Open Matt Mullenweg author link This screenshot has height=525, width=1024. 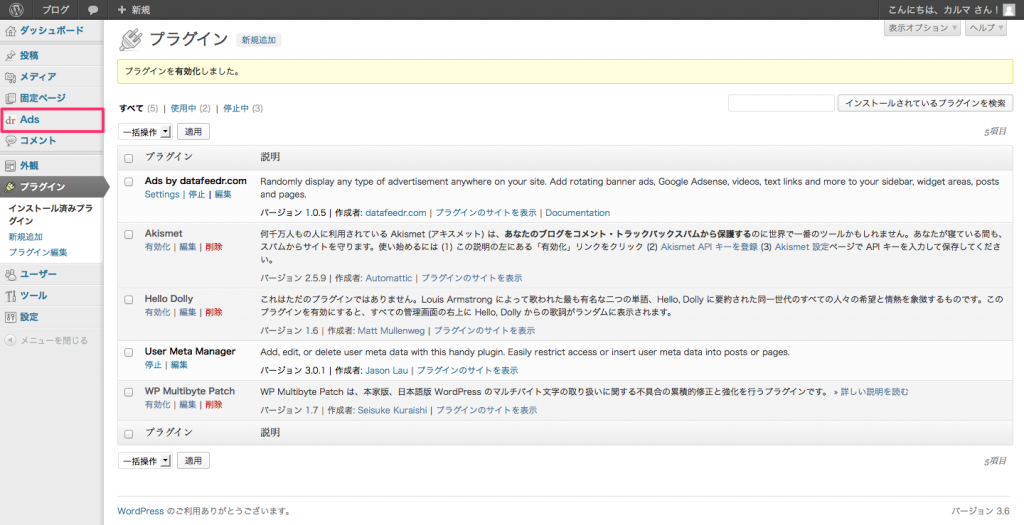391,331
